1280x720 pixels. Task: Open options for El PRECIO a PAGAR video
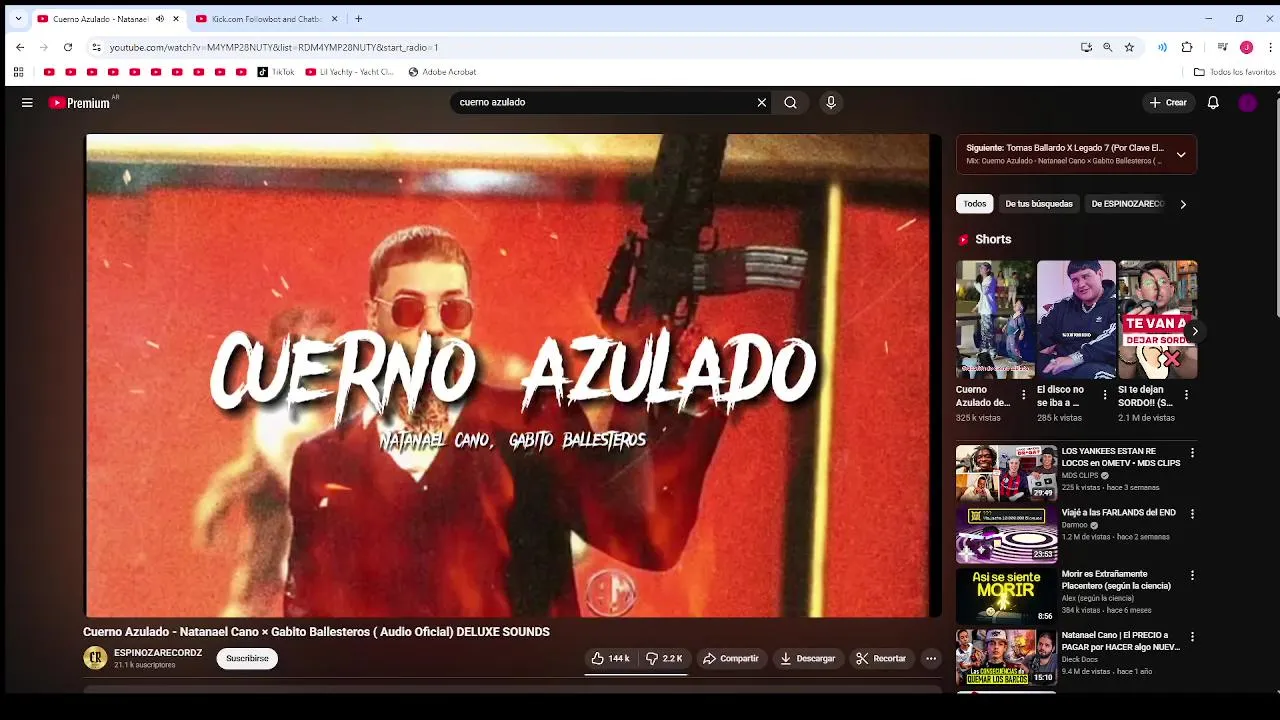pos(1192,637)
